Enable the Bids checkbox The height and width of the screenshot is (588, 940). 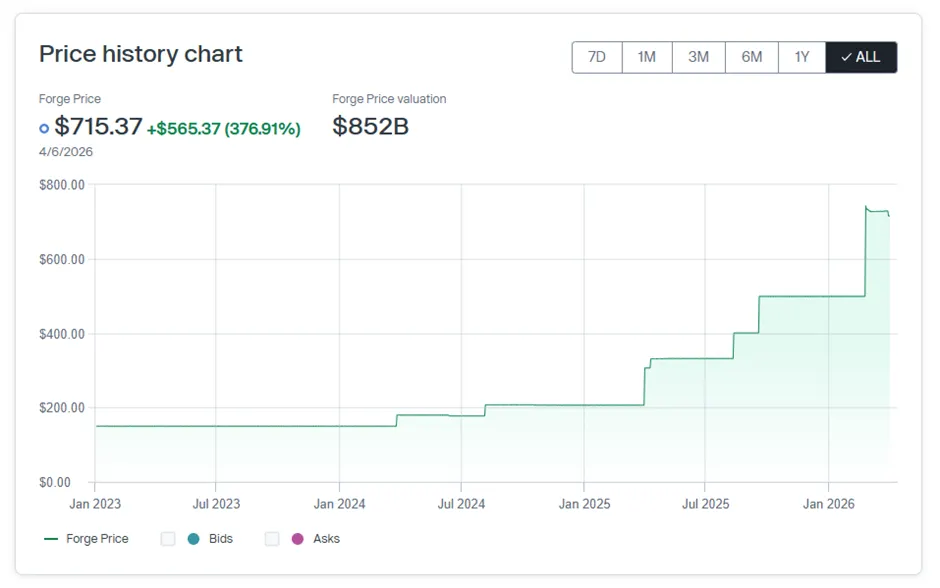[x=168, y=539]
